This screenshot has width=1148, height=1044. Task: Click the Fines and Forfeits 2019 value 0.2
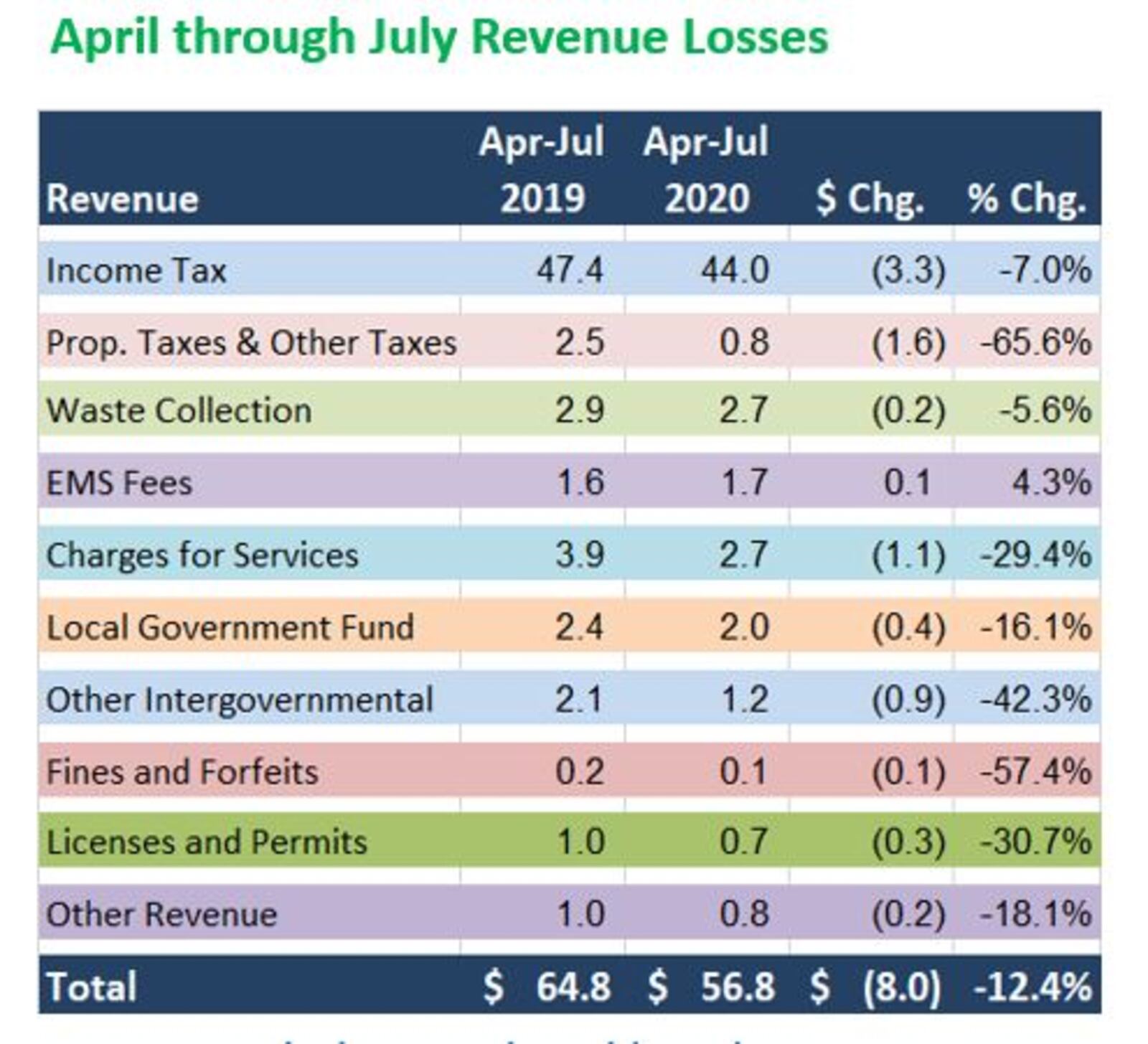[x=580, y=771]
